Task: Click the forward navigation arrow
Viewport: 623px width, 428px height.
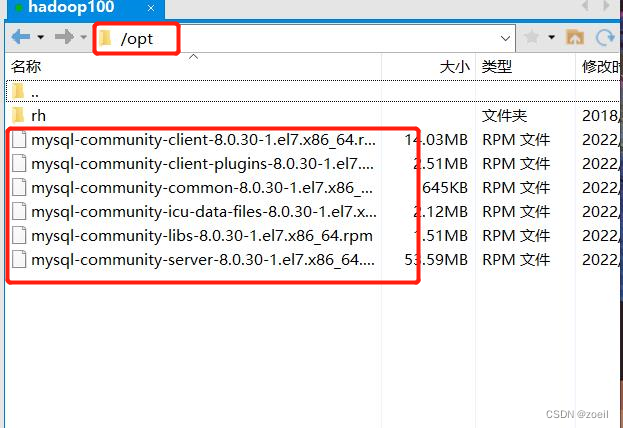Action: click(64, 37)
